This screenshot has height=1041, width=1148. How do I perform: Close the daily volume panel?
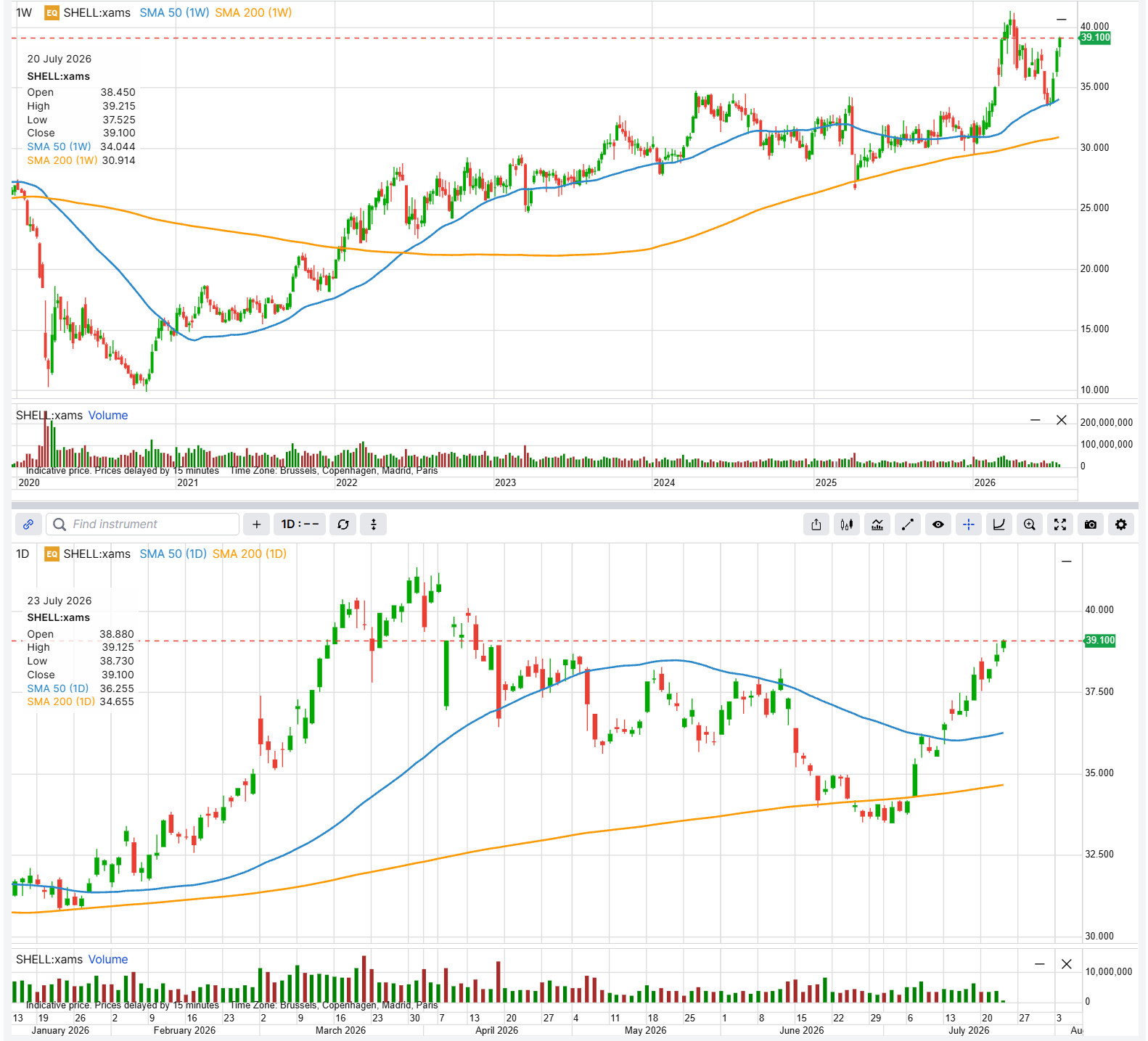tap(1067, 964)
